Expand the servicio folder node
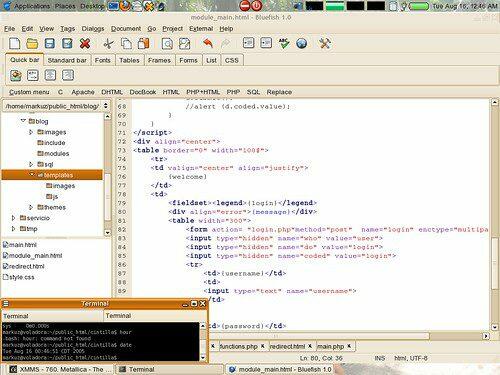 click(13, 218)
